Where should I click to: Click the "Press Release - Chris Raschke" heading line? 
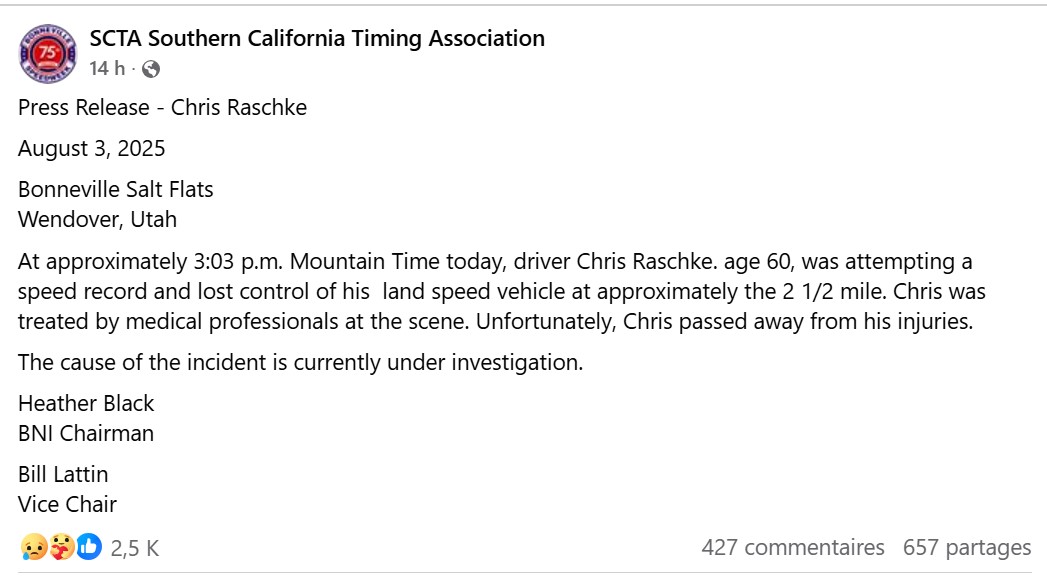(x=162, y=108)
